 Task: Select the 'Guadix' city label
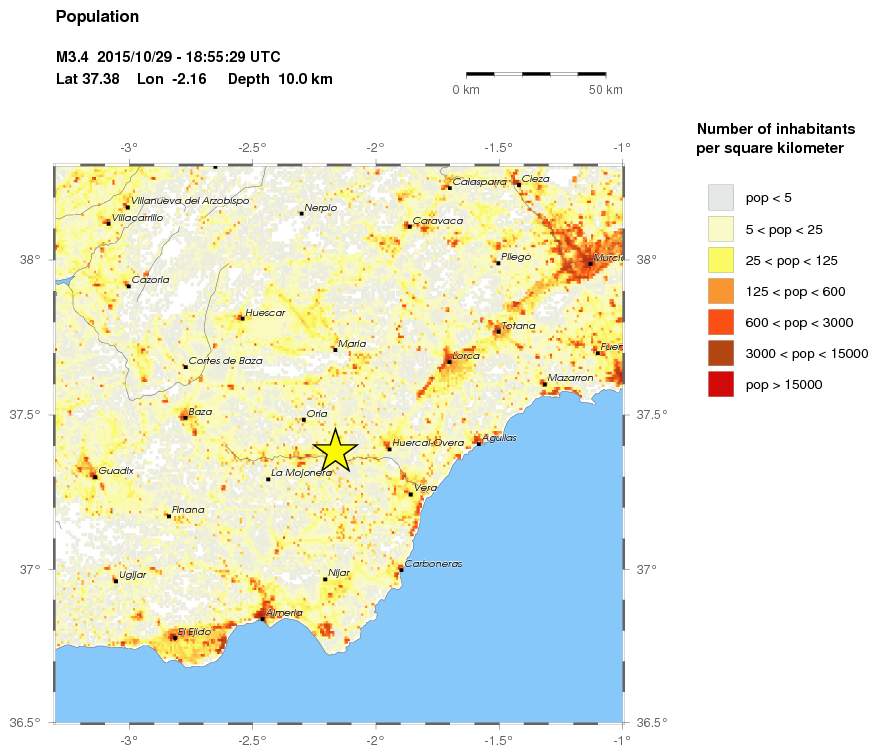click(116, 471)
